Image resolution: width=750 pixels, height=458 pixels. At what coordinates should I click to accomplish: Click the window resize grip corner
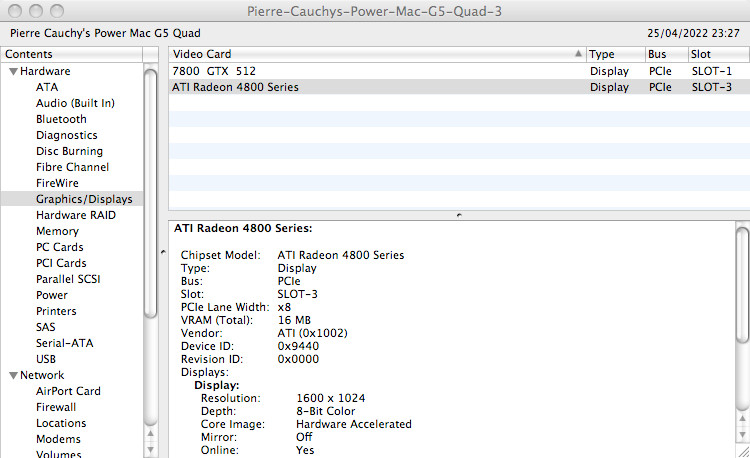[743, 451]
